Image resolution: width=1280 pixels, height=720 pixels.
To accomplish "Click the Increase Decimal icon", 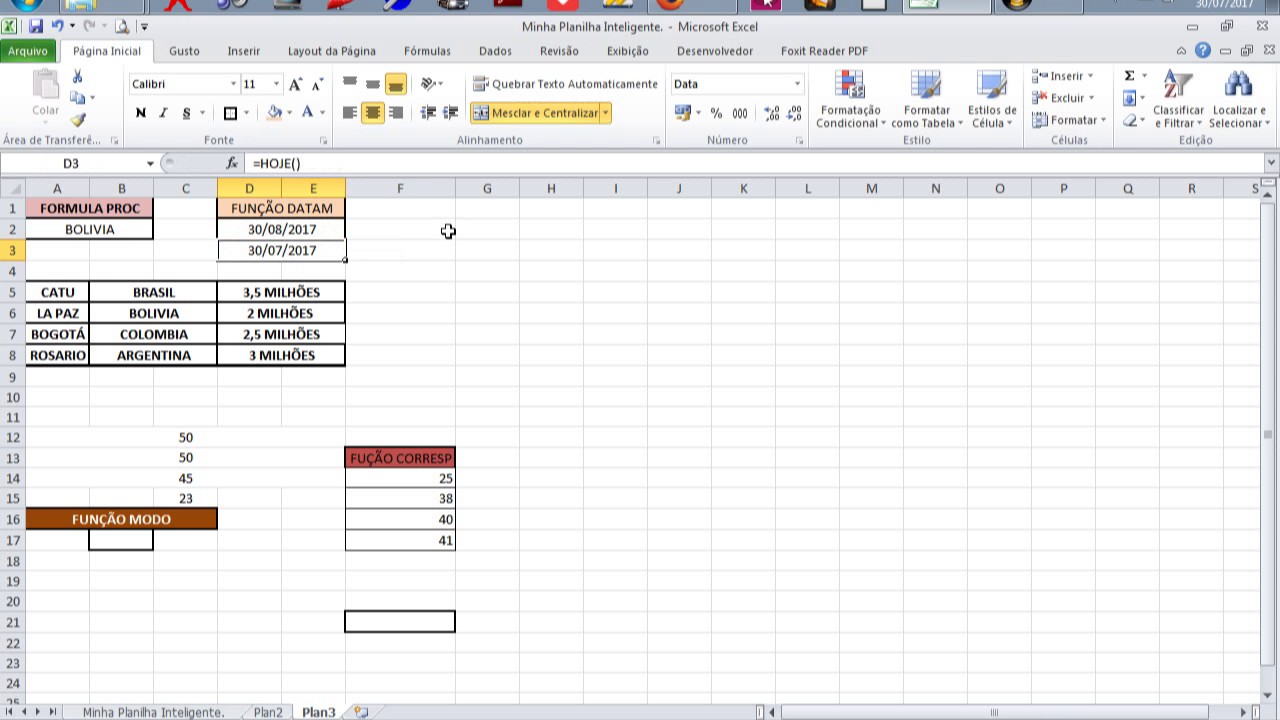I will click(x=771, y=114).
